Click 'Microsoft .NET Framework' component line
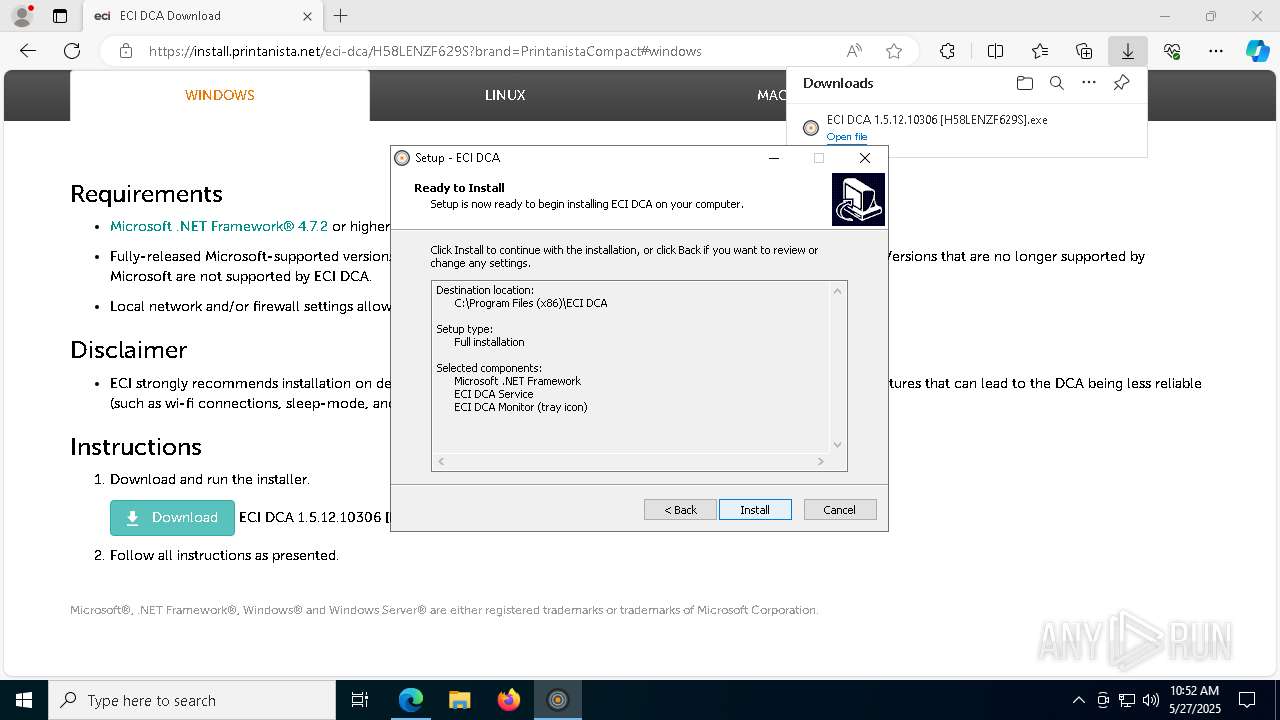This screenshot has width=1280, height=720. coord(517,381)
